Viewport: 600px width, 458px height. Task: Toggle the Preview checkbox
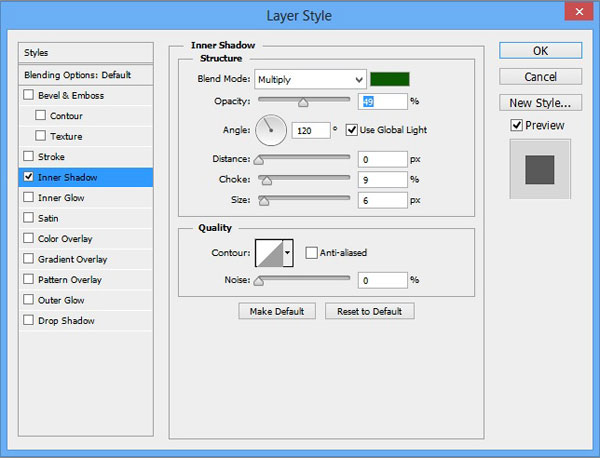(516, 125)
